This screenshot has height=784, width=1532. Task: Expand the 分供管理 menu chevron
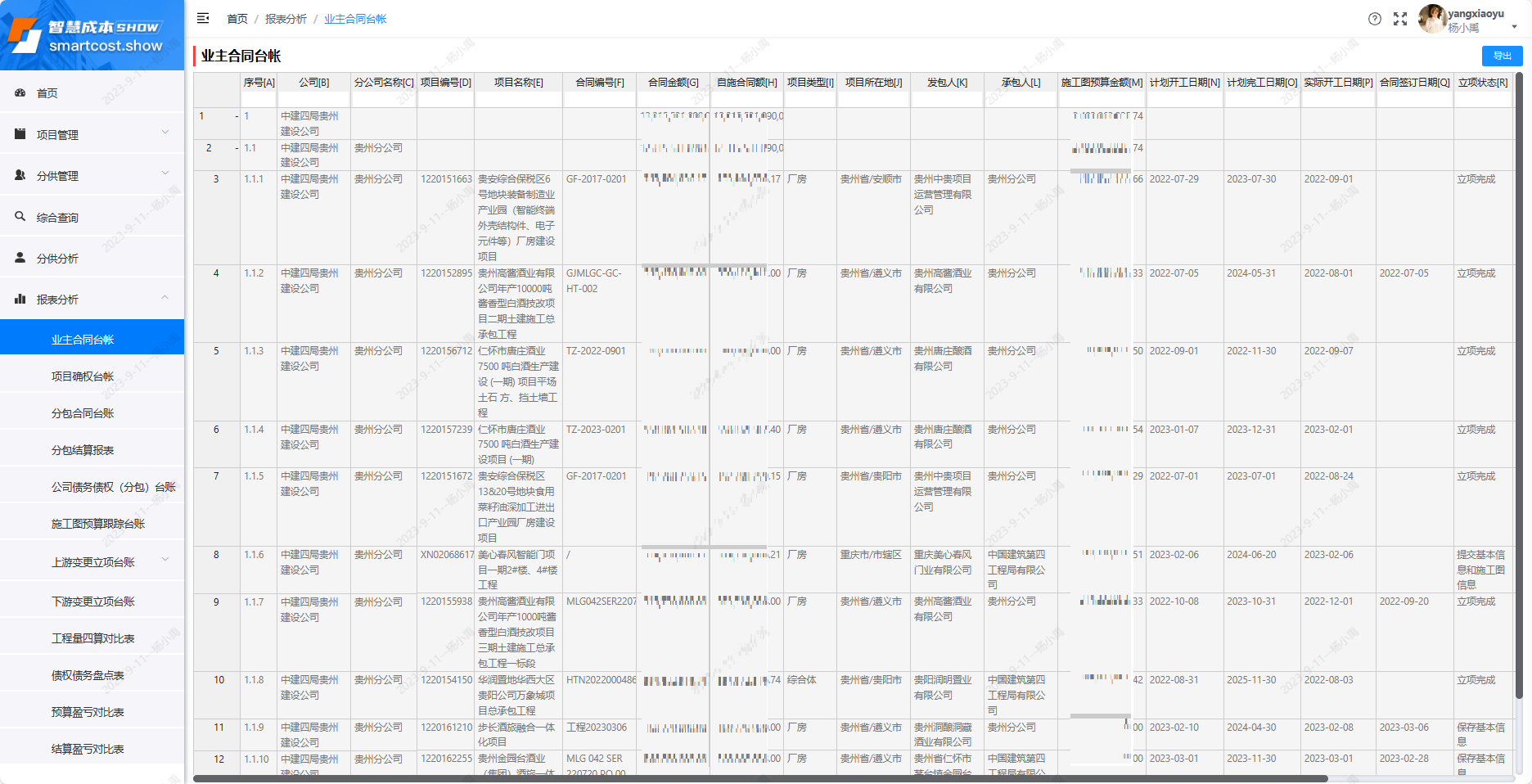pyautogui.click(x=165, y=173)
